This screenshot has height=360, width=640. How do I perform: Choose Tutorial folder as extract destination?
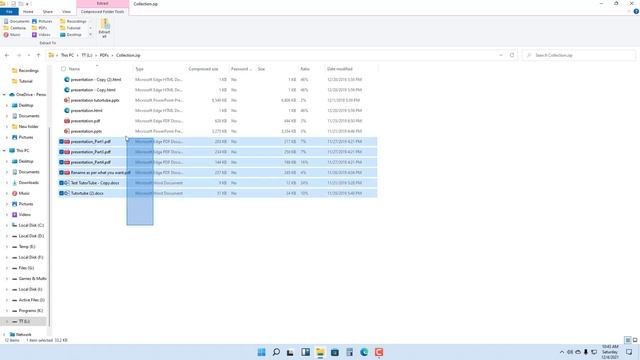click(70, 28)
